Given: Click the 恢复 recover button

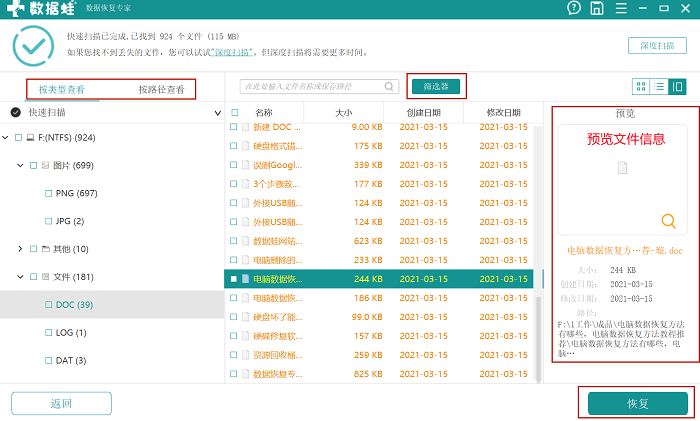Looking at the screenshot, I should pos(638,404).
